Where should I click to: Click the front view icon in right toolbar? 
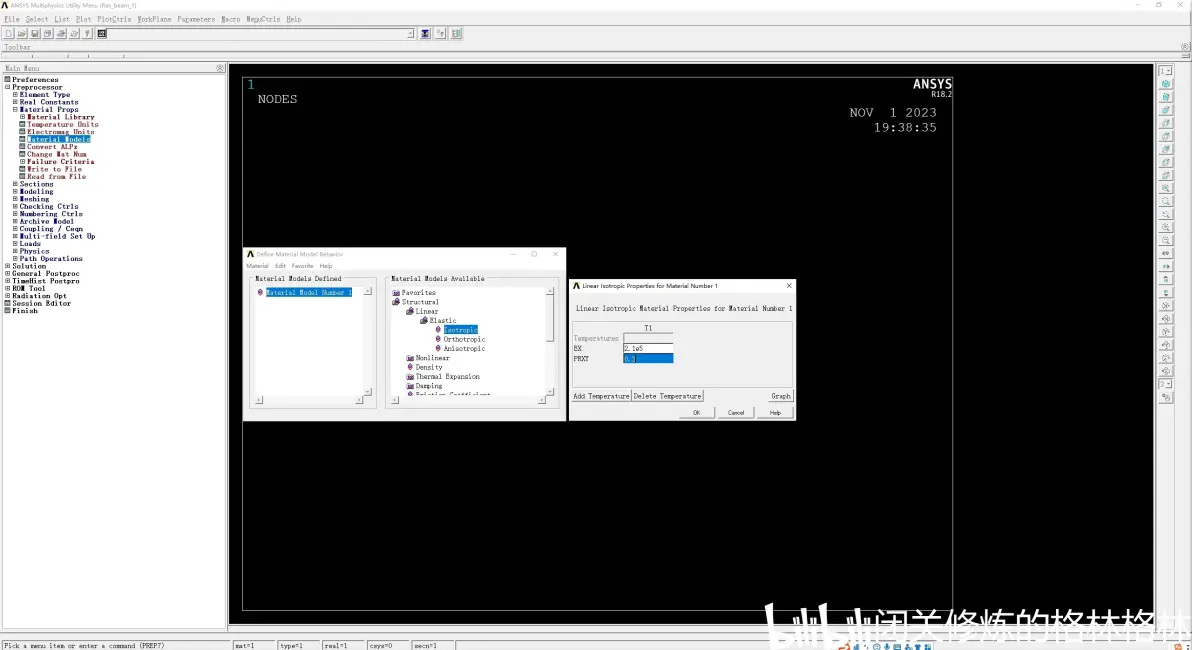coord(1165,110)
